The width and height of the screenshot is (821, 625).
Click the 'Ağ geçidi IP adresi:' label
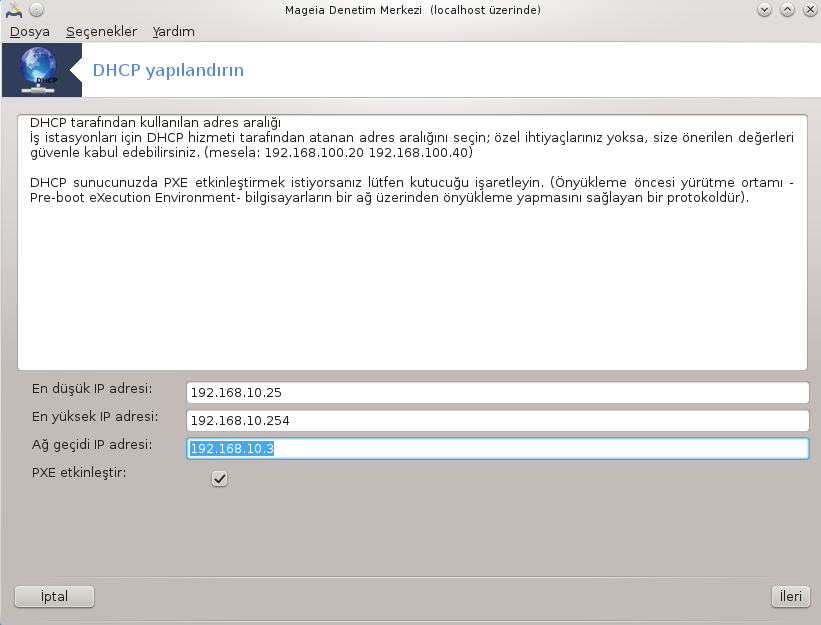tap(92, 445)
